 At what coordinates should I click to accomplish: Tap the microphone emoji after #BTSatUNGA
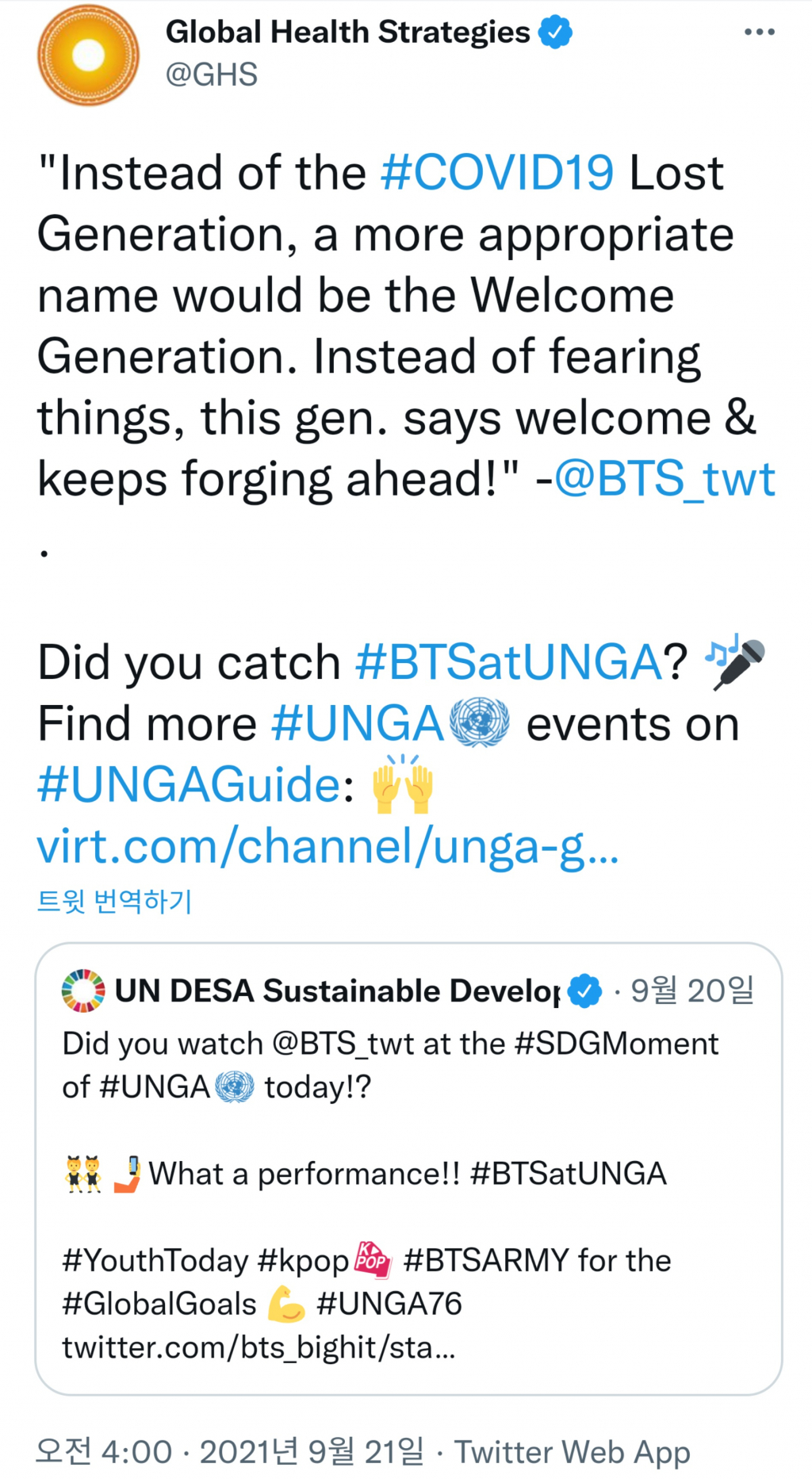(x=735, y=662)
